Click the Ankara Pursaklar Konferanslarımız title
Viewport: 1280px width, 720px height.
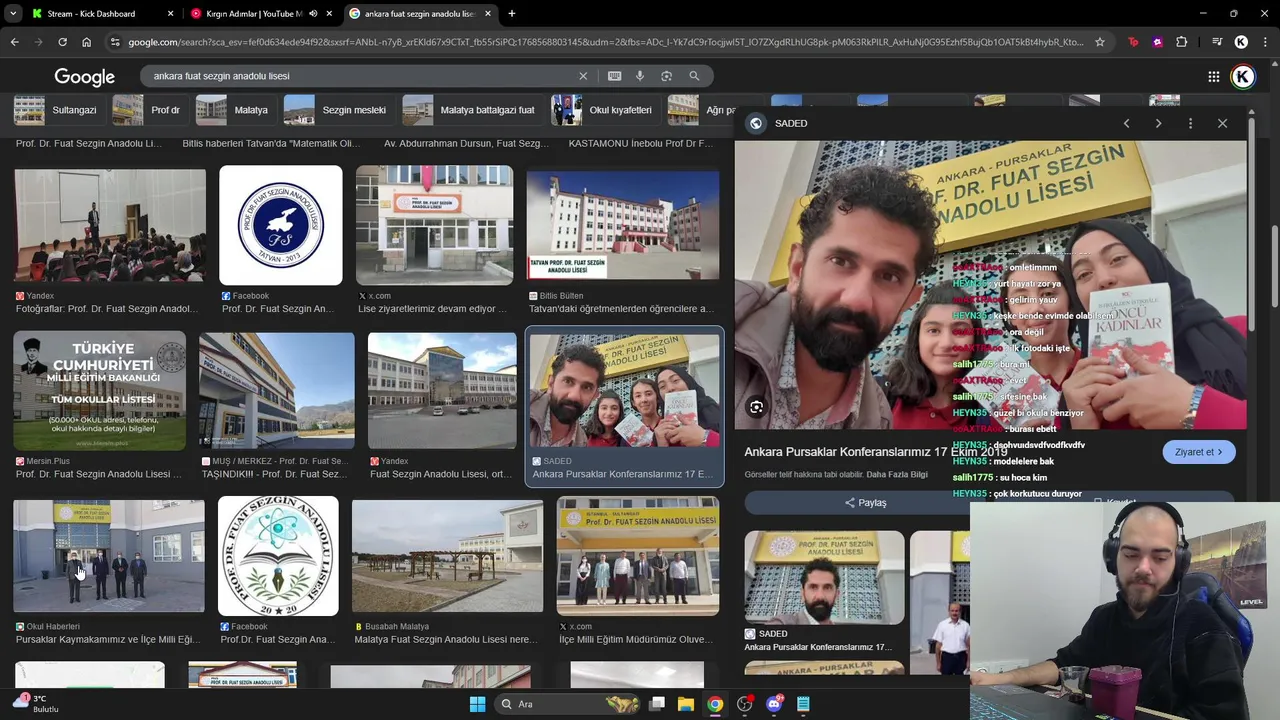pos(875,452)
